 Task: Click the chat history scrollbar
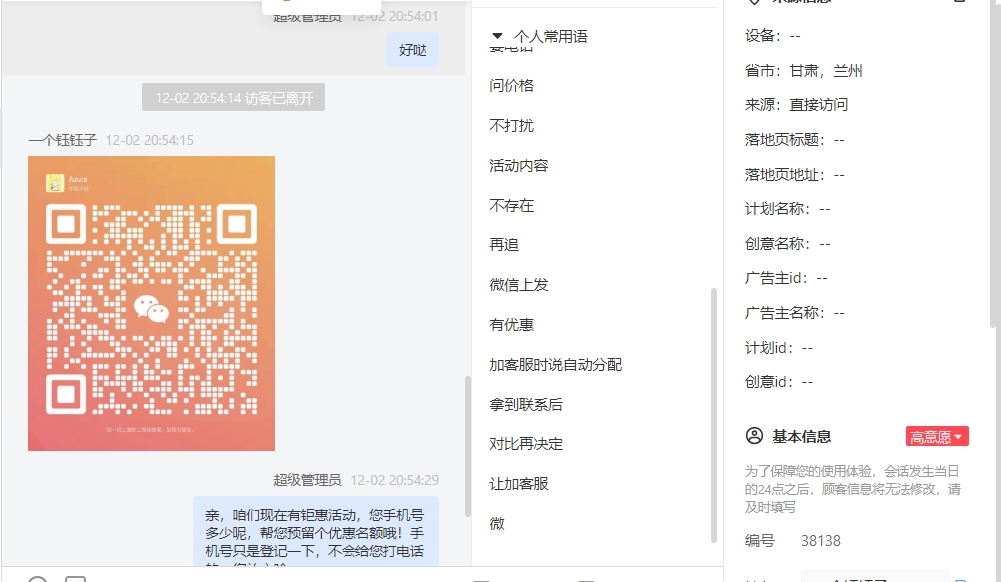tap(467, 447)
